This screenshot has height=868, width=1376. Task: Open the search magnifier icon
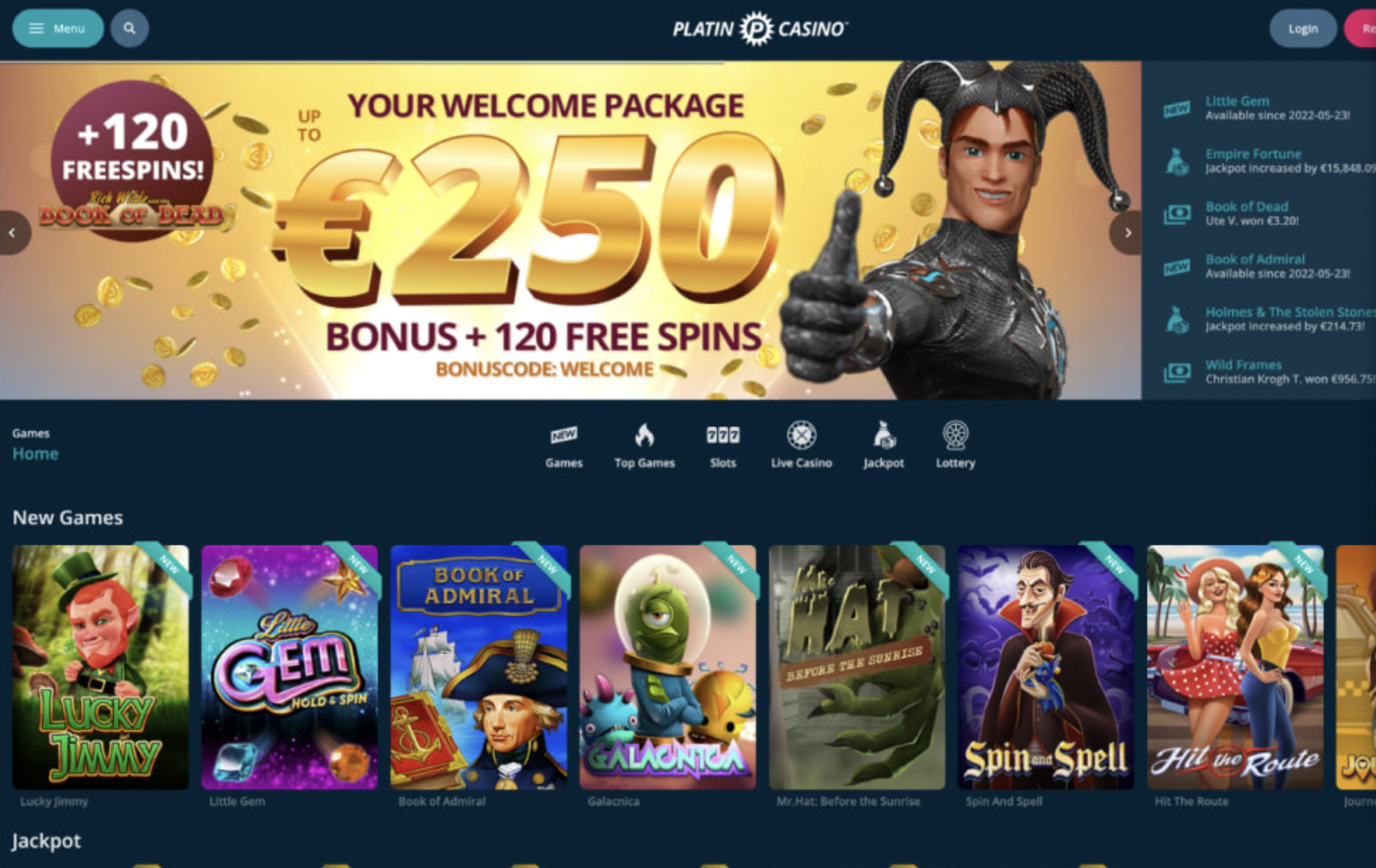pos(129,28)
